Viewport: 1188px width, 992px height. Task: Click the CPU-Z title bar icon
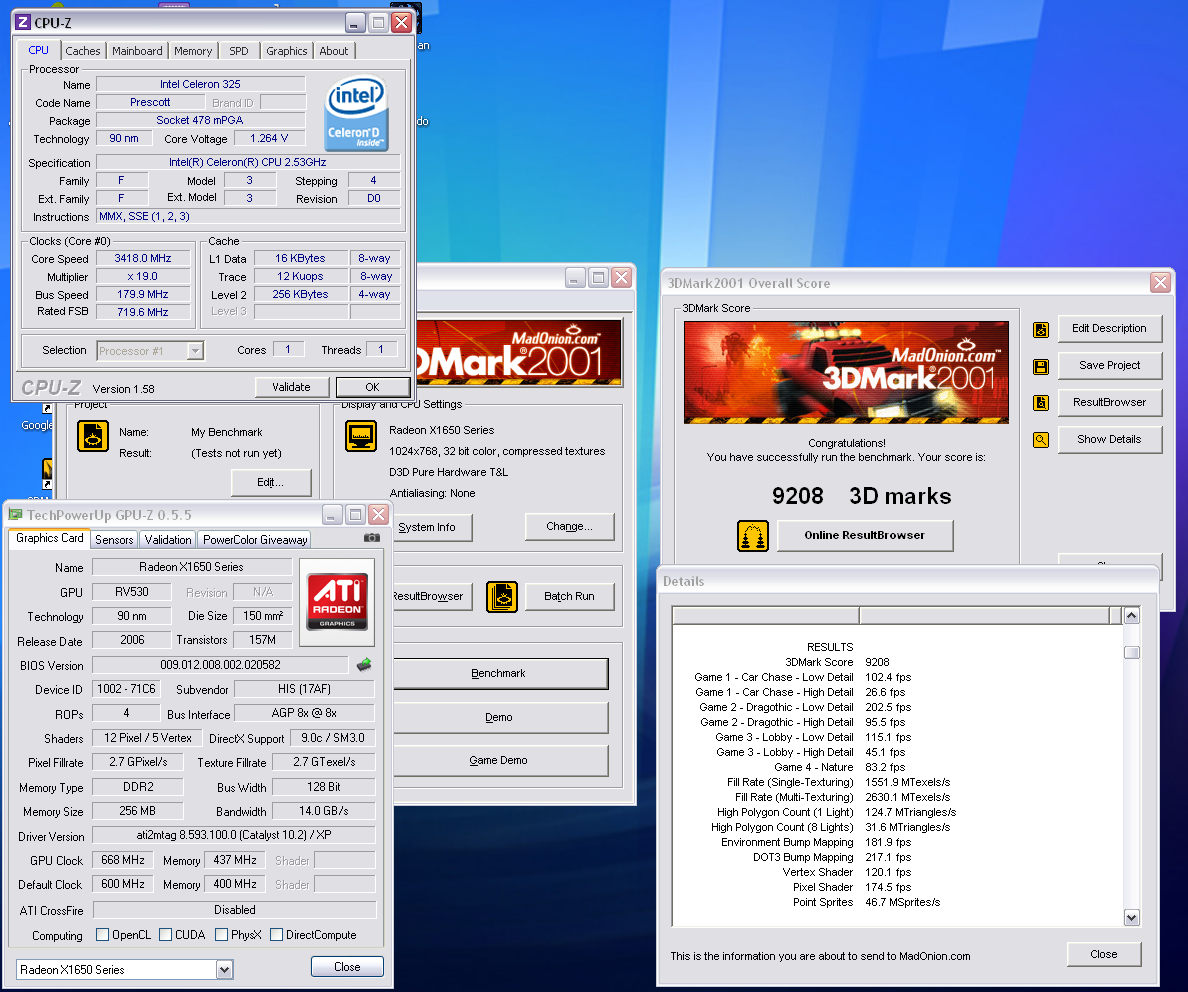click(x=23, y=23)
